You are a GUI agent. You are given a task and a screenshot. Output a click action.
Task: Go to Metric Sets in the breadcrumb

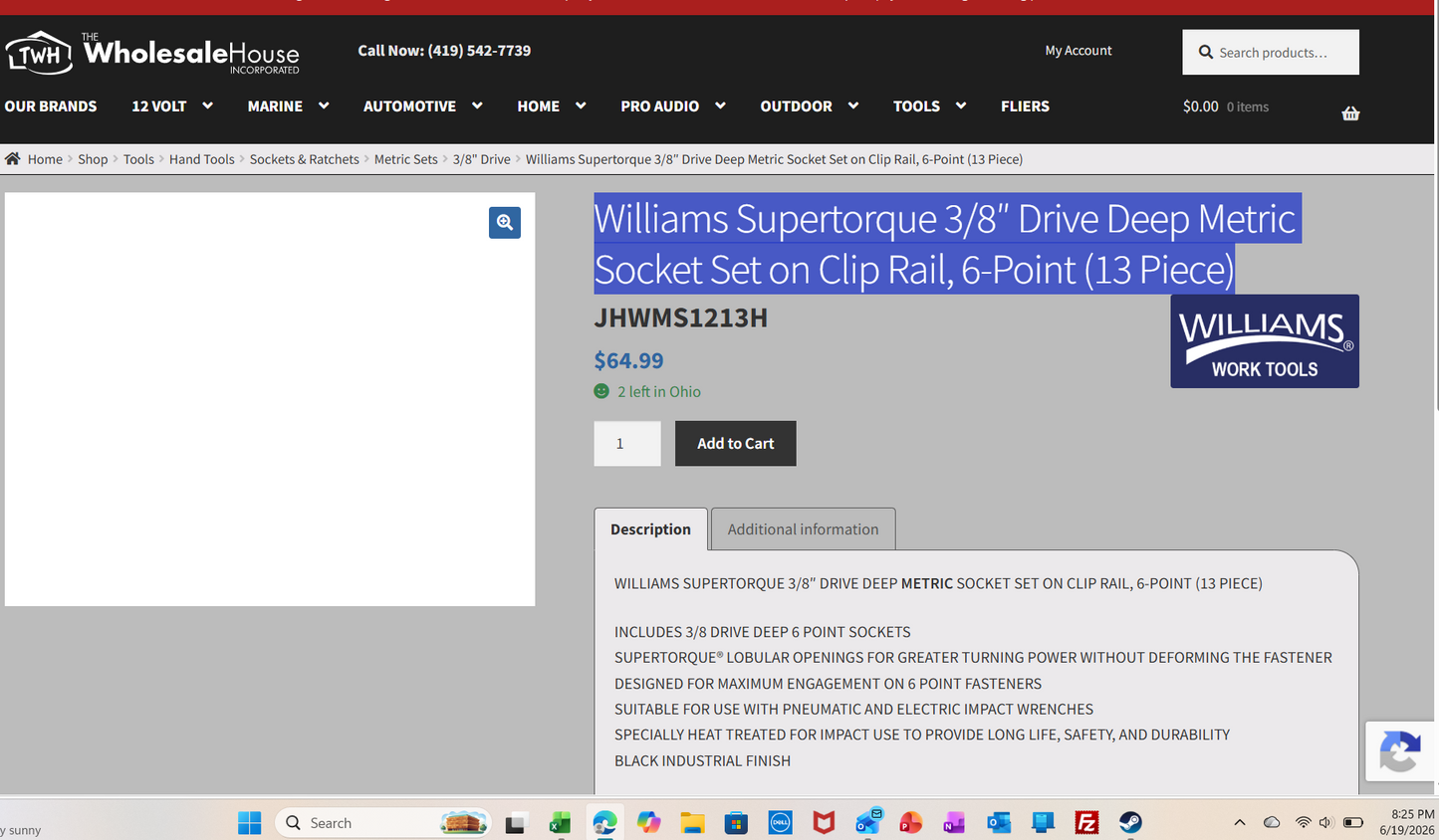pos(406,159)
